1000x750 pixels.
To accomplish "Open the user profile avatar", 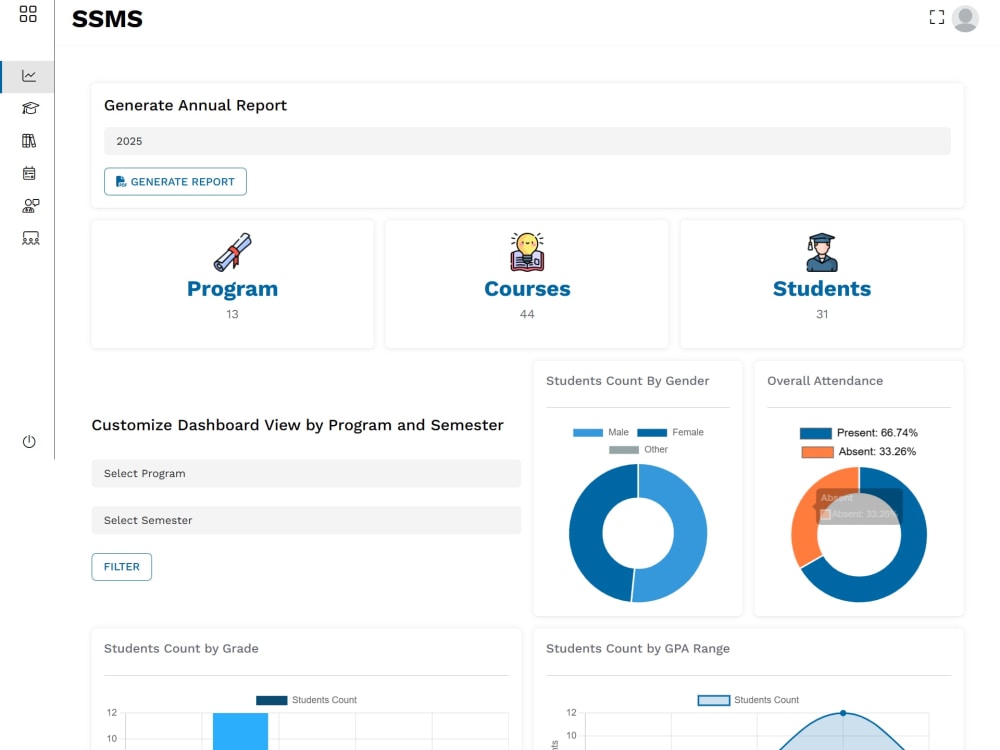I will coord(965,18).
